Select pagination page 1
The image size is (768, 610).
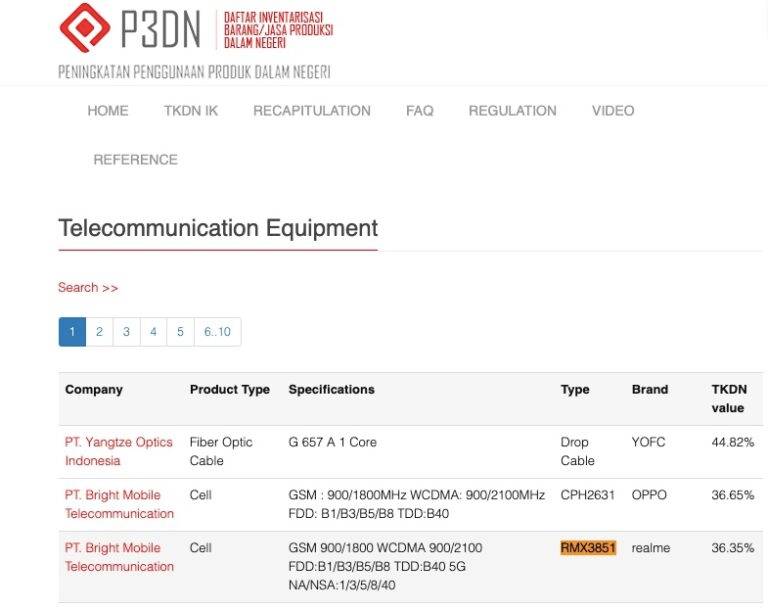tap(72, 332)
